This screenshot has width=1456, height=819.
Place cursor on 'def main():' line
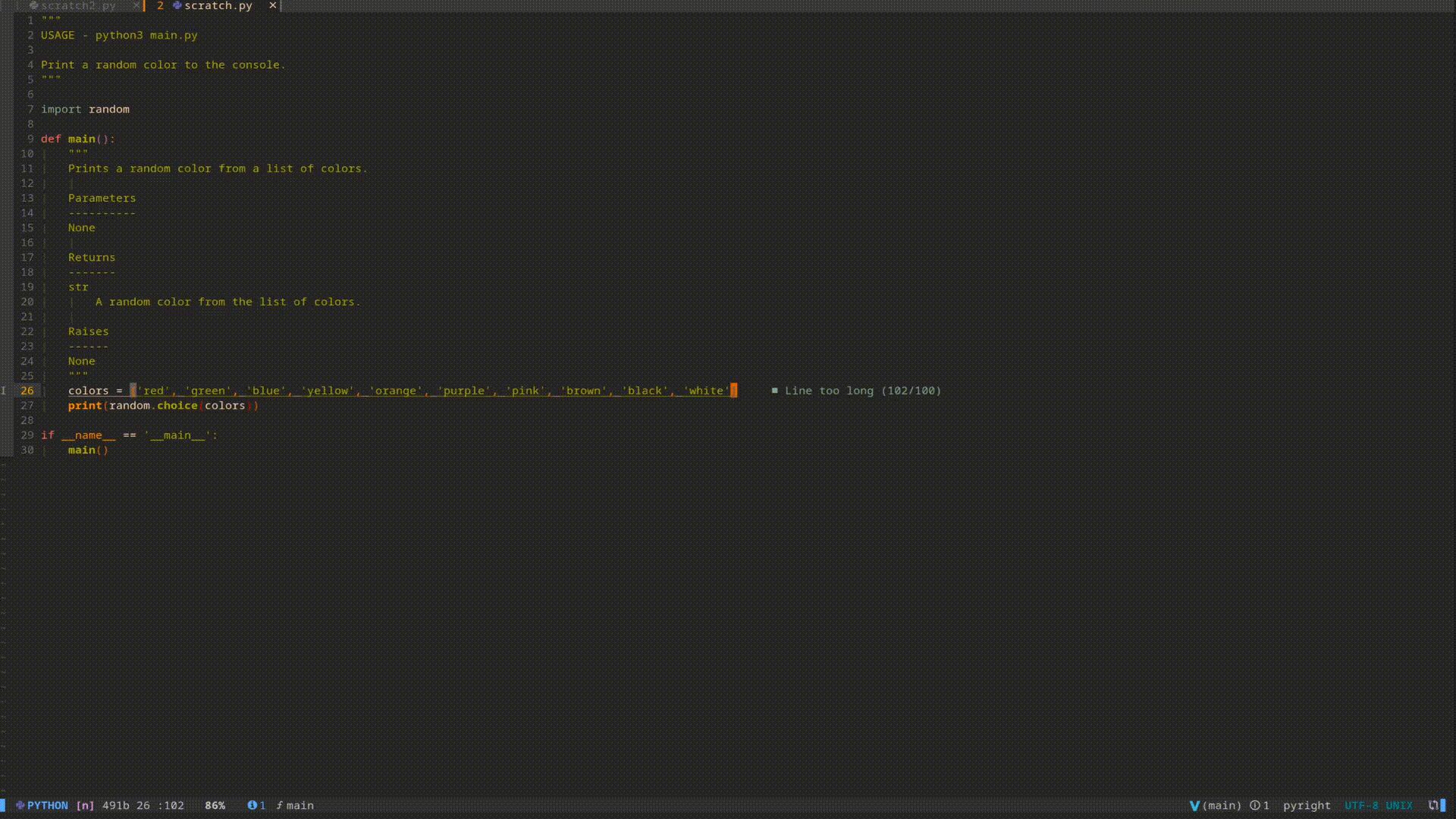78,139
